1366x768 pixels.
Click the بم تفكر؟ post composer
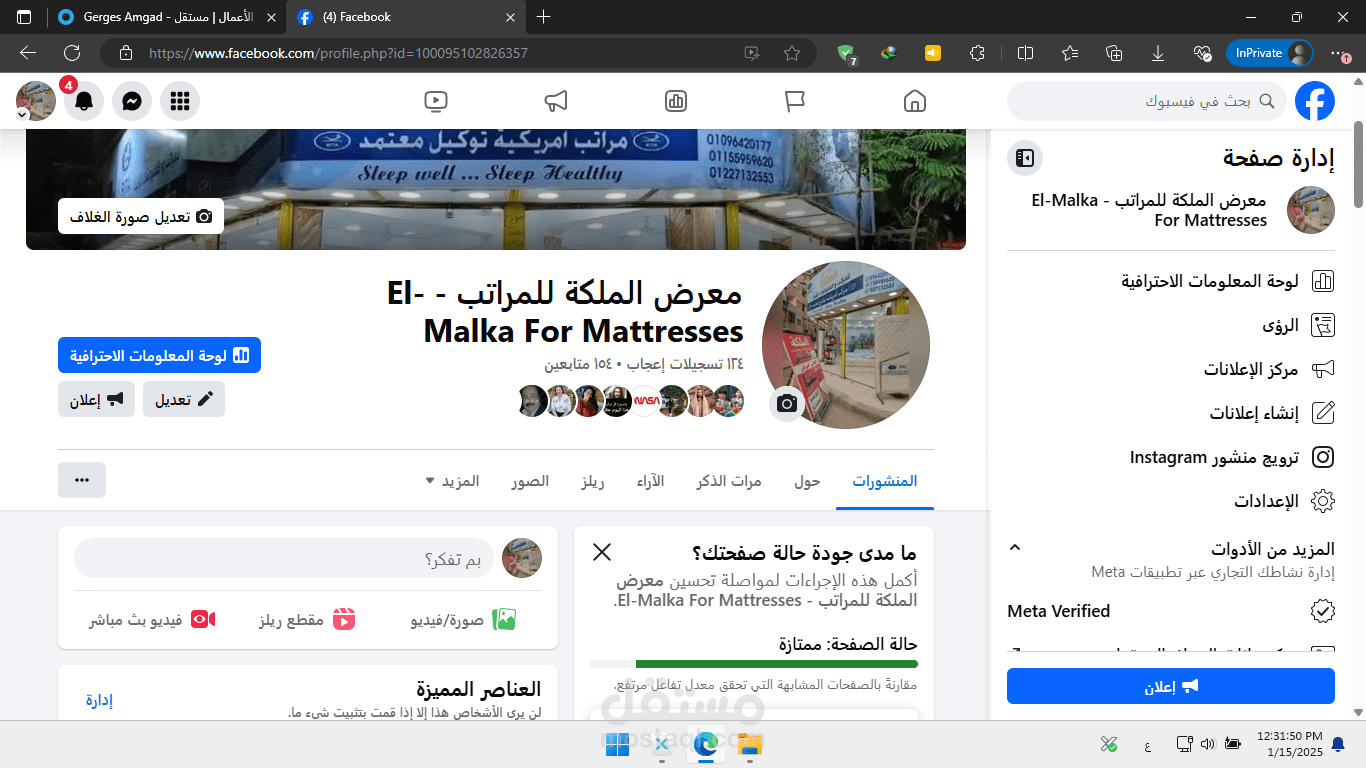285,558
